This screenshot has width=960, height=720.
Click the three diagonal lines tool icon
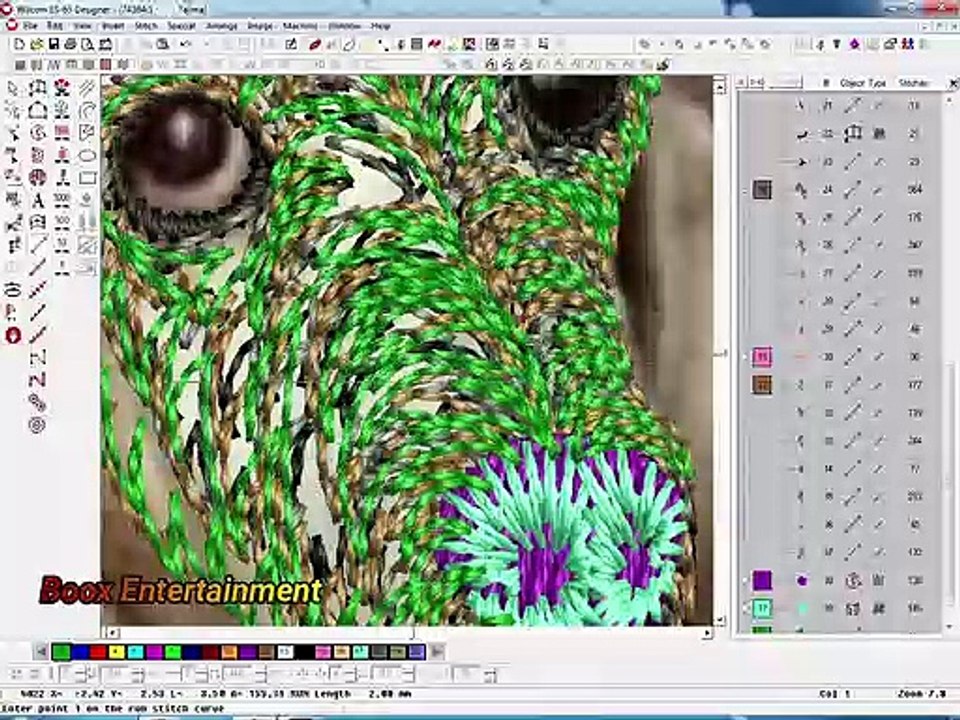[87, 88]
